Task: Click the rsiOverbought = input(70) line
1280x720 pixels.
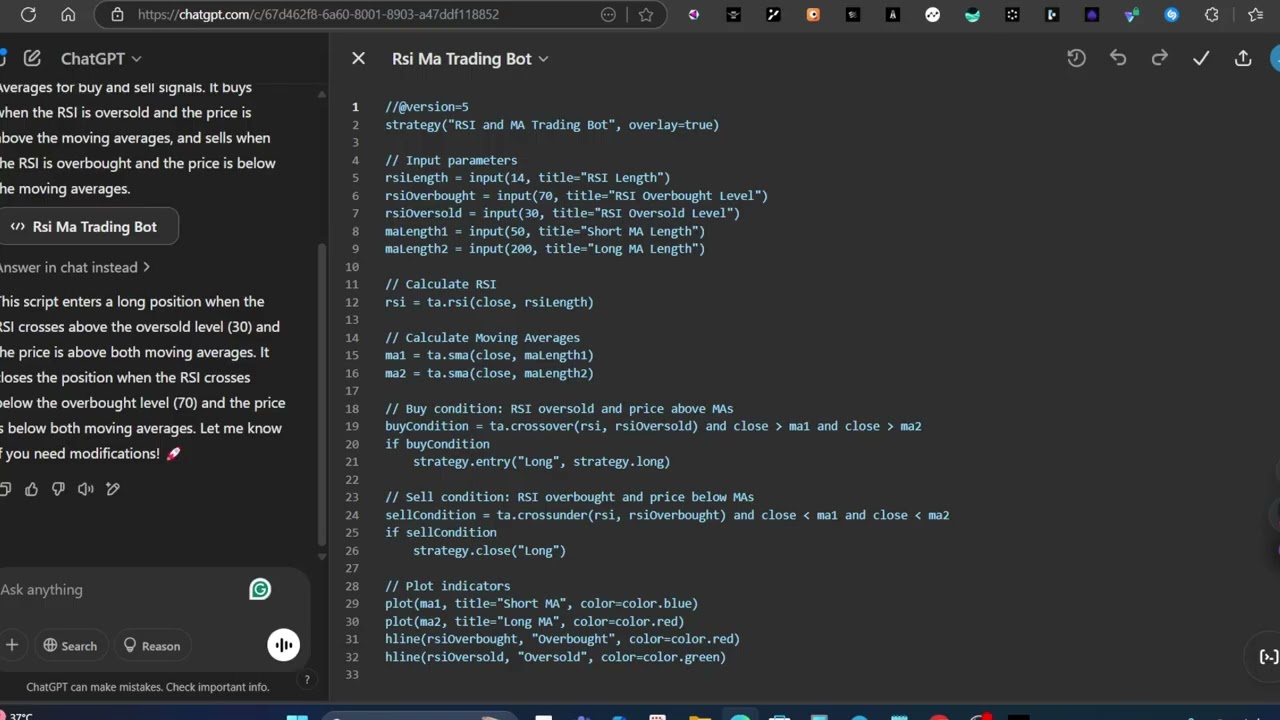Action: click(576, 196)
